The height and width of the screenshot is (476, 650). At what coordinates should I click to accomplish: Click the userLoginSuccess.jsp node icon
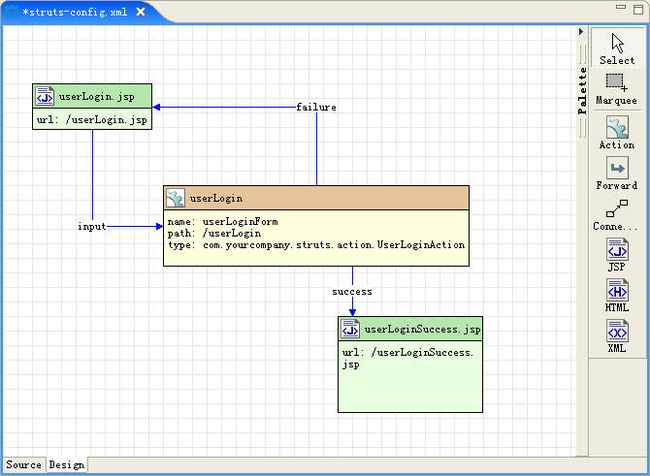[x=350, y=329]
